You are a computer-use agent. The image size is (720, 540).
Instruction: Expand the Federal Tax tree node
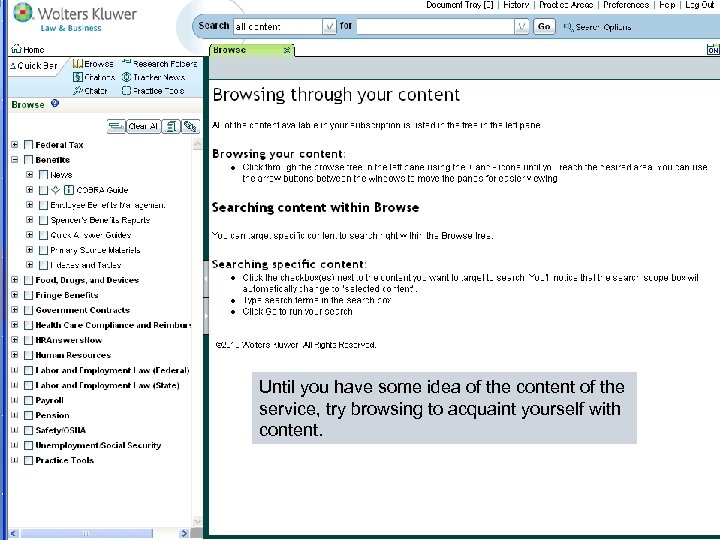click(x=15, y=145)
